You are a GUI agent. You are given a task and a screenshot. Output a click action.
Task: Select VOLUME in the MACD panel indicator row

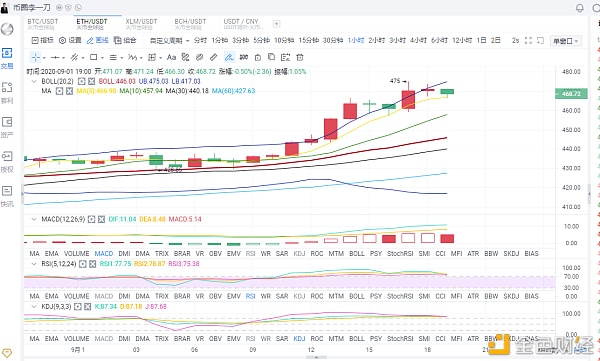[77, 254]
